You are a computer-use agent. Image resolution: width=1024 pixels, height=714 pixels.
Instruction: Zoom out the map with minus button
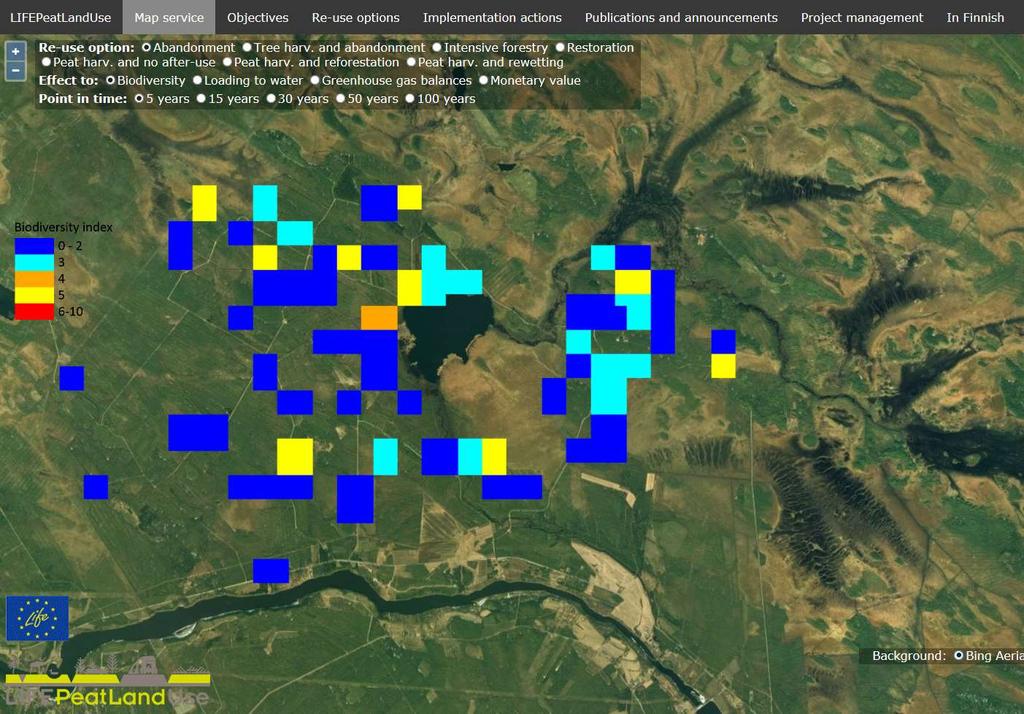(x=16, y=71)
